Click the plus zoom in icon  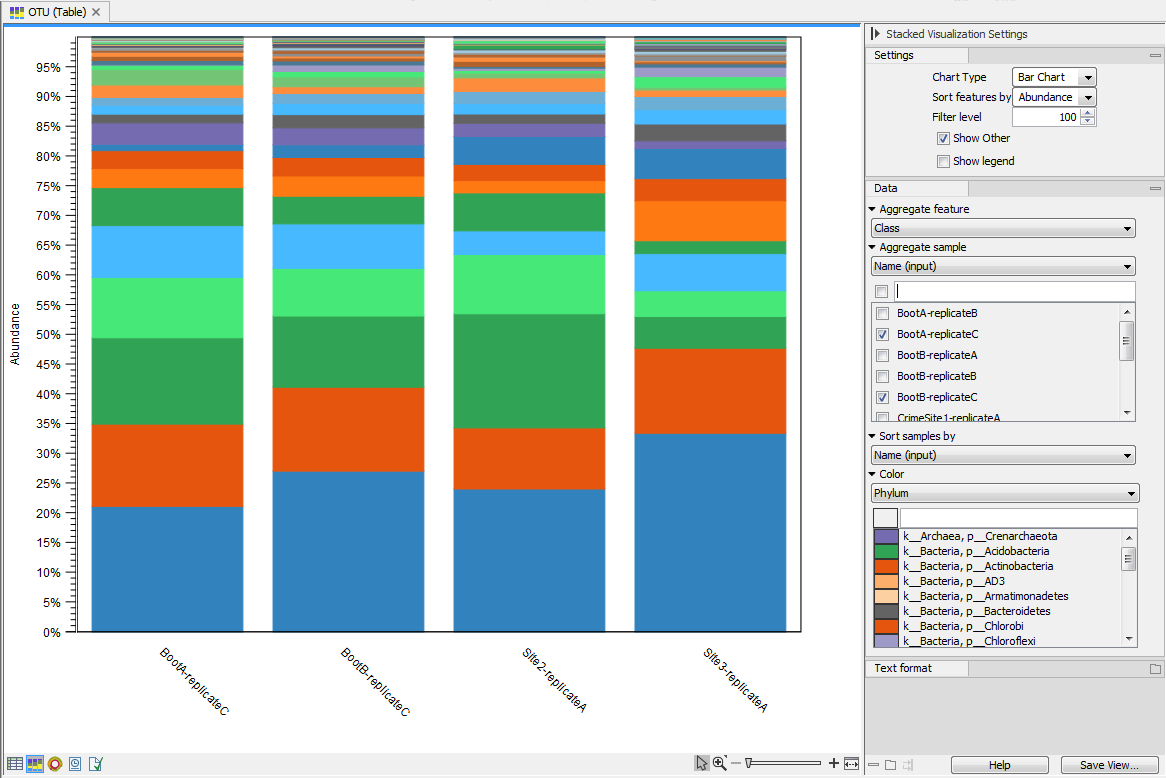coord(834,764)
